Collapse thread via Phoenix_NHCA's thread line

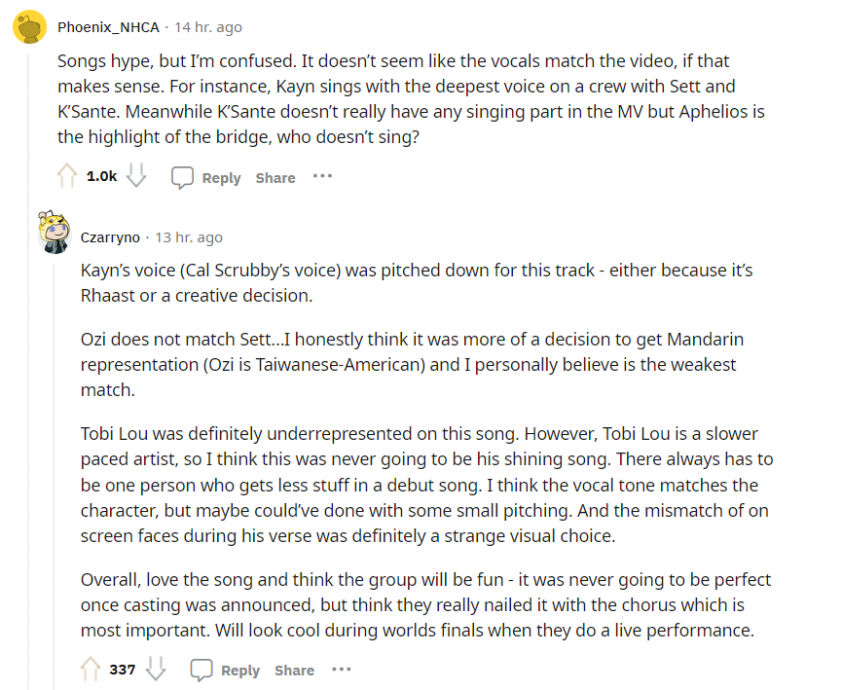[29, 365]
